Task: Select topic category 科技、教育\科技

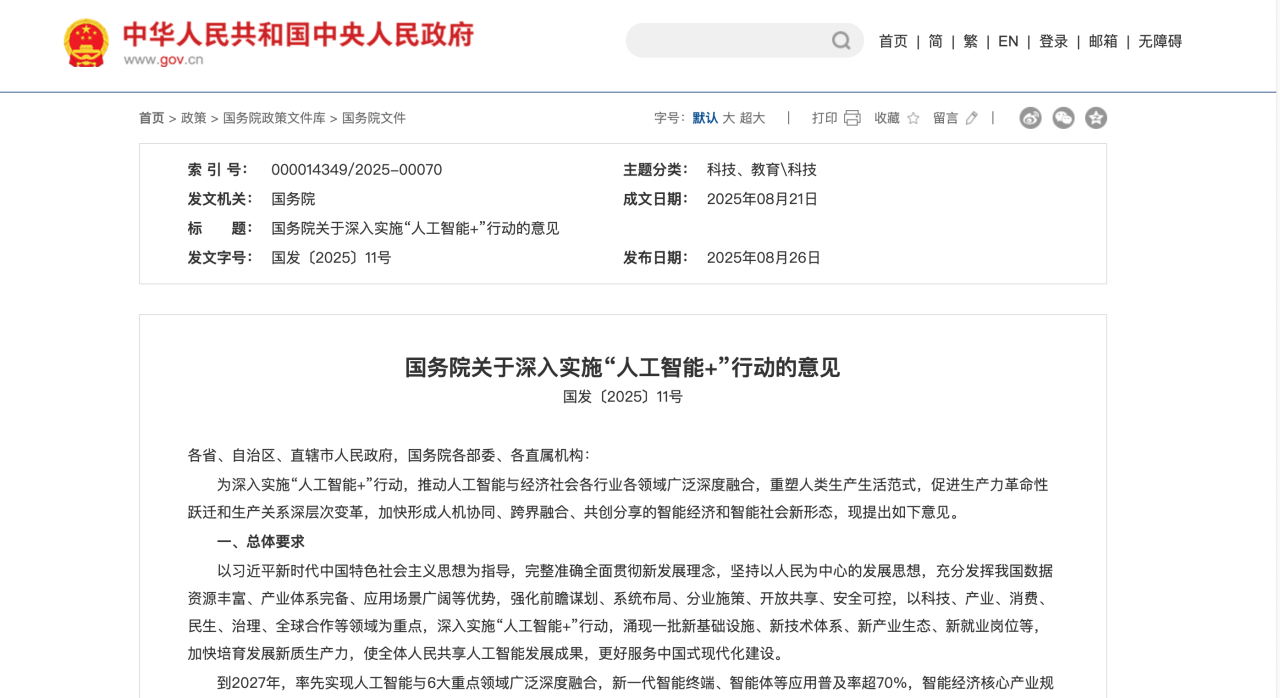Action: click(762, 170)
